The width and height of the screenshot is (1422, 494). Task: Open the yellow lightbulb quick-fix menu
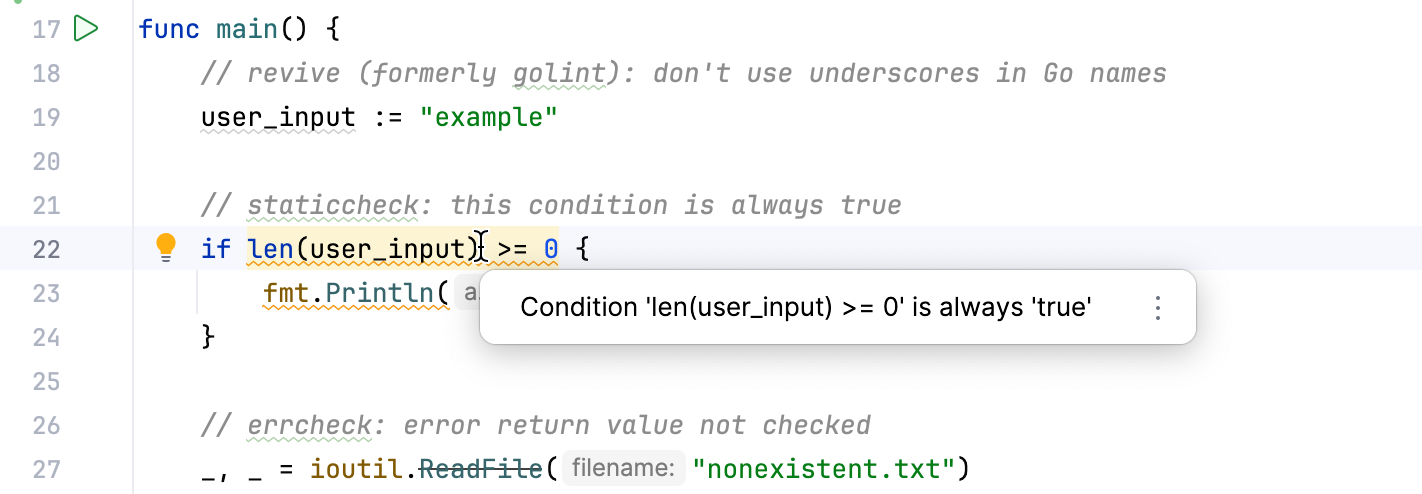pyautogui.click(x=166, y=246)
